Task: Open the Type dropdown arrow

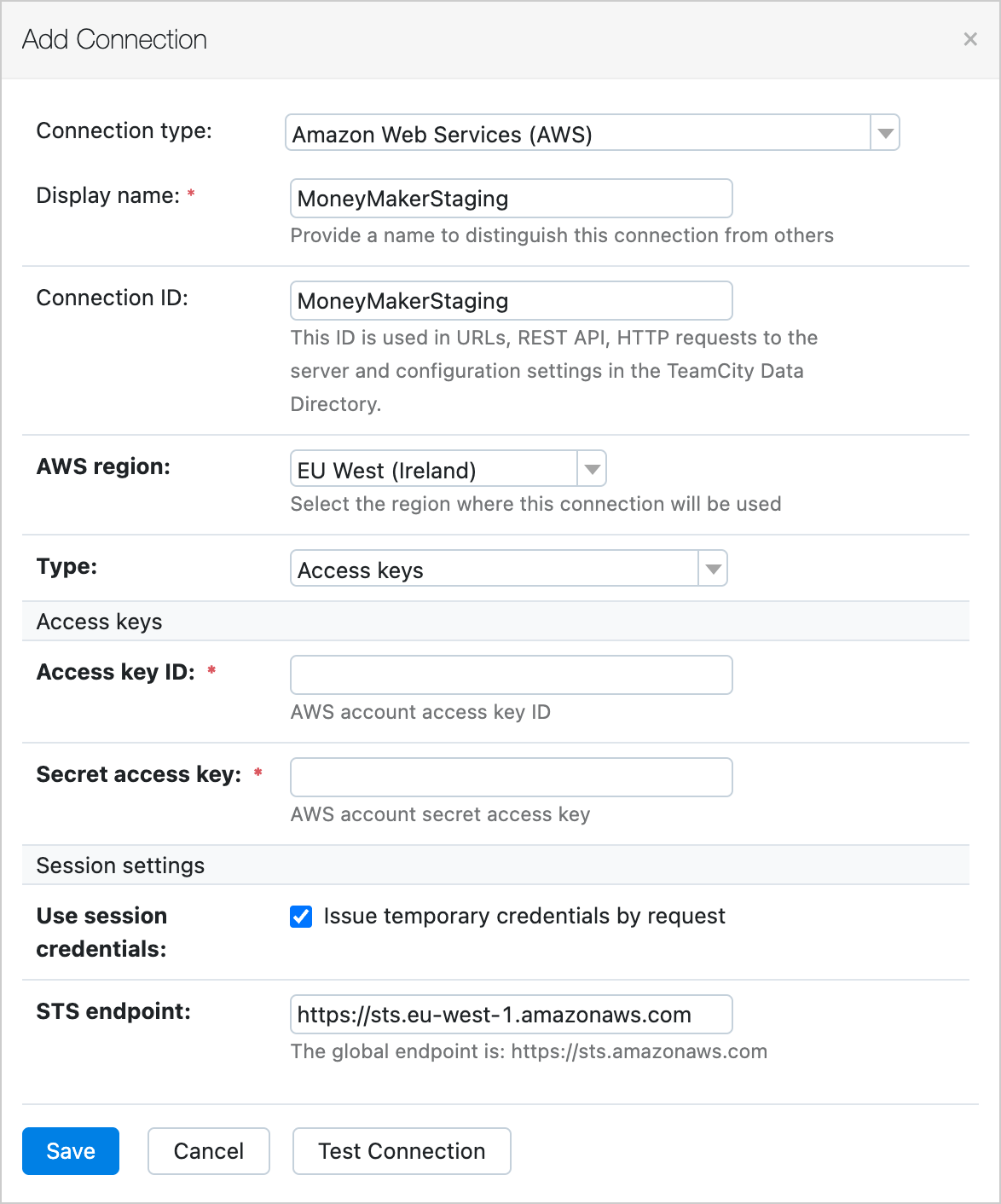Action: pyautogui.click(x=713, y=569)
